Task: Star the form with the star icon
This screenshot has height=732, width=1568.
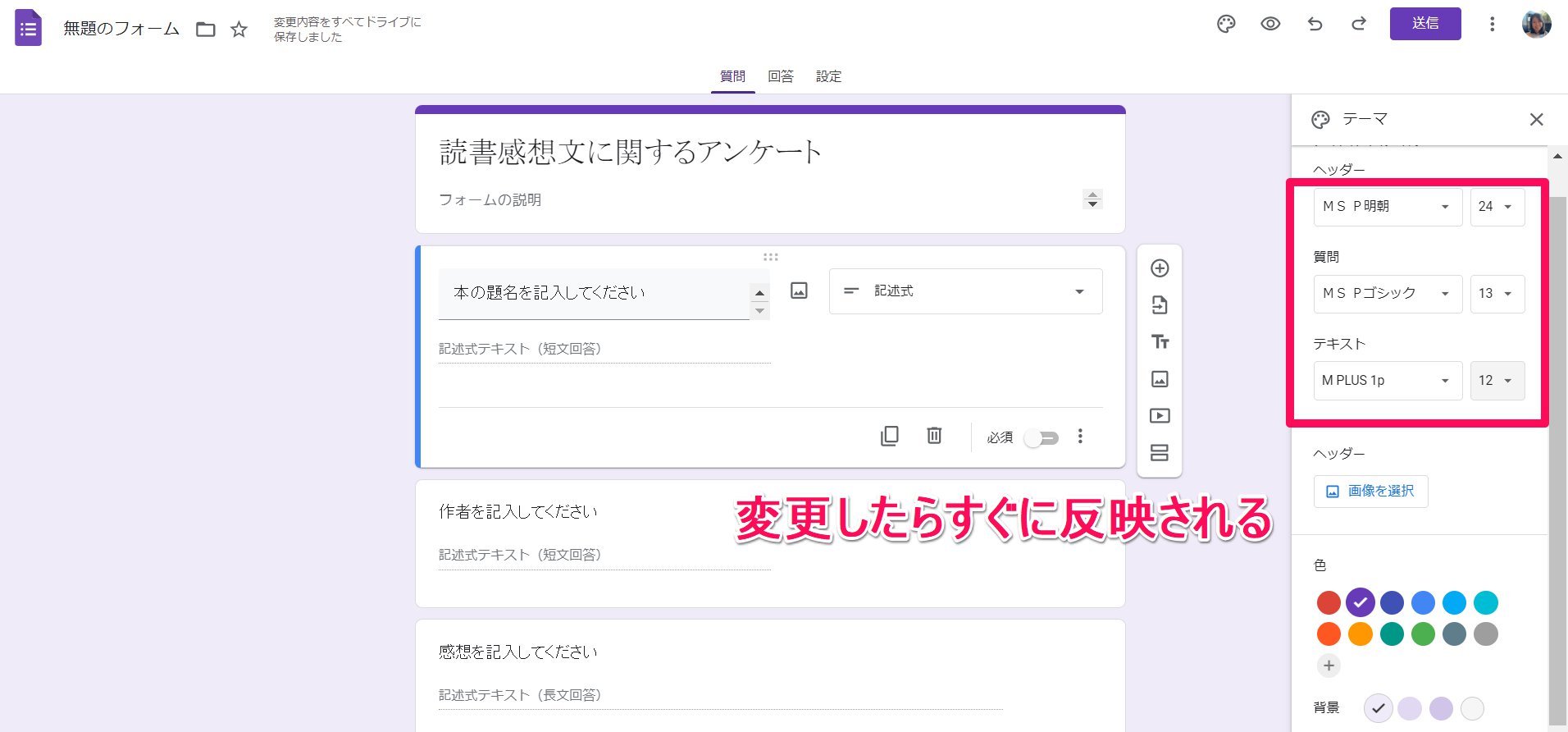Action: pyautogui.click(x=239, y=30)
